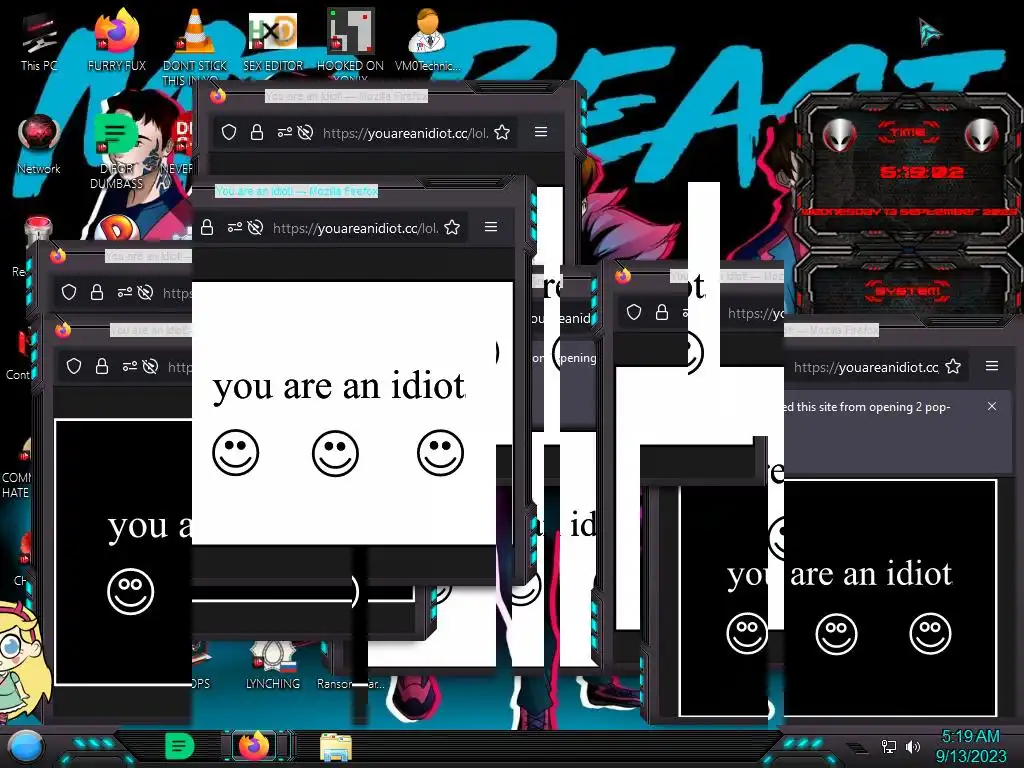Click the left smiley on the white page
This screenshot has width=1024, height=768.
[236, 453]
